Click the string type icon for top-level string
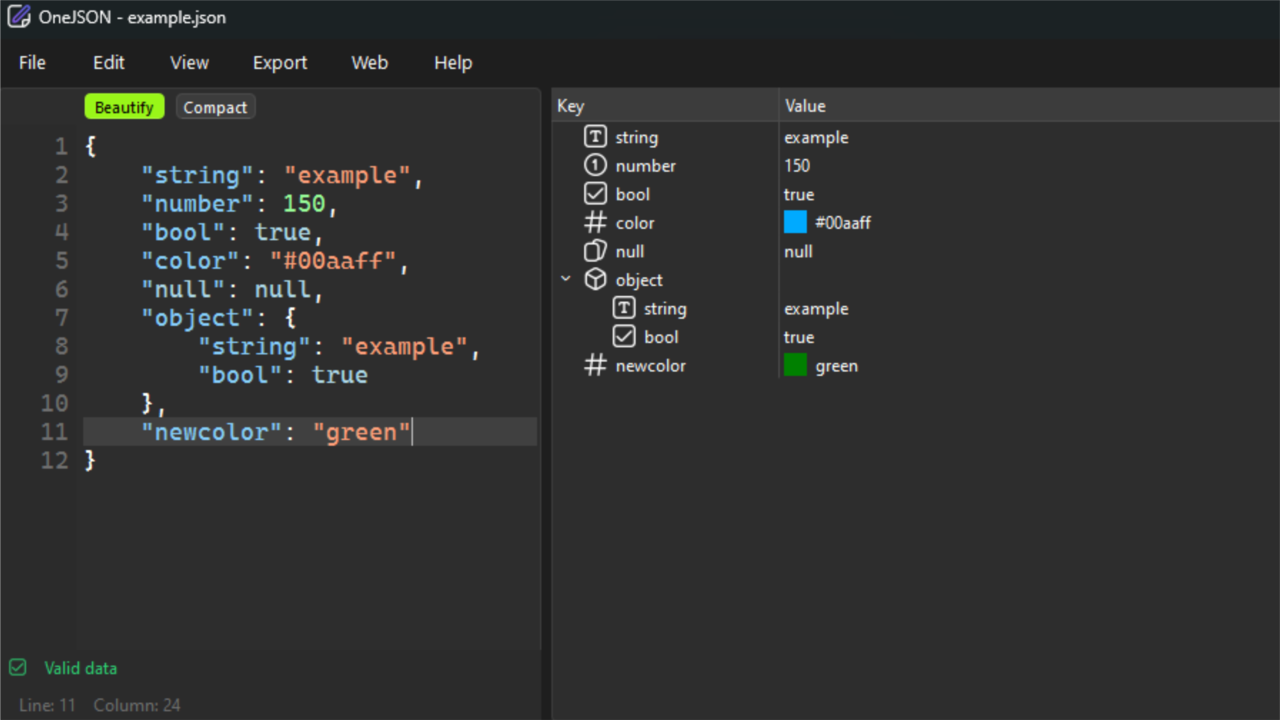 [x=595, y=137]
